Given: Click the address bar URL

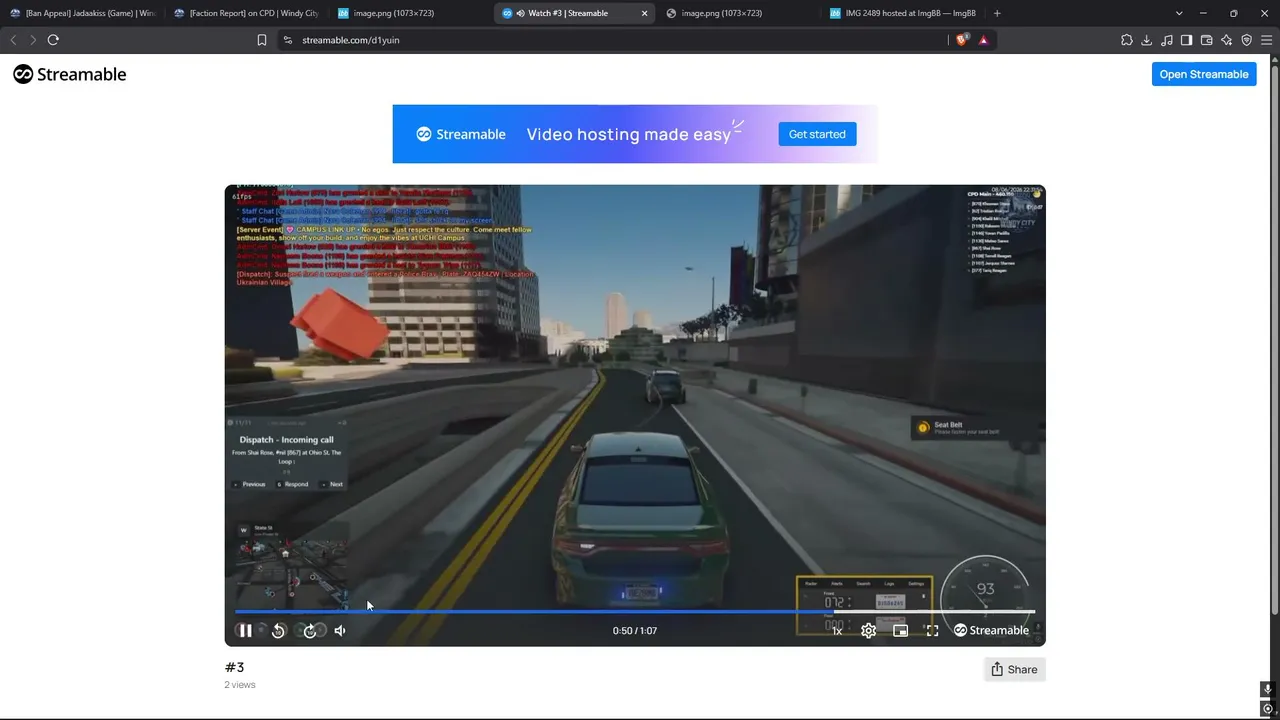Looking at the screenshot, I should 351,40.
